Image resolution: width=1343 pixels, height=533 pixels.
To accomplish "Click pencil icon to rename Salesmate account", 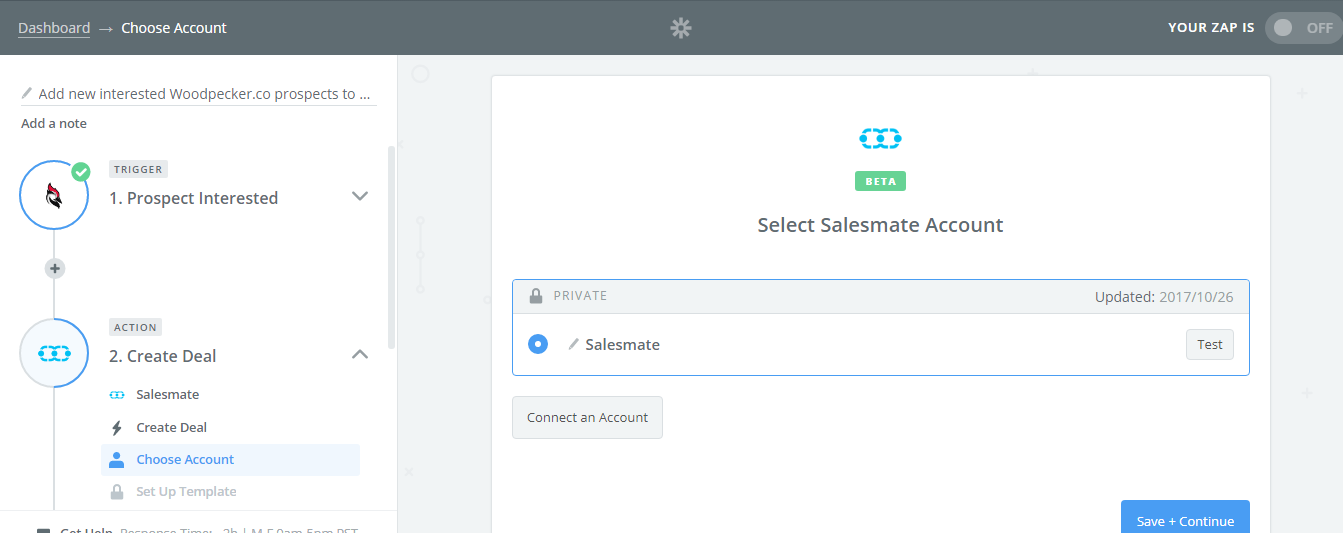I will coord(574,344).
